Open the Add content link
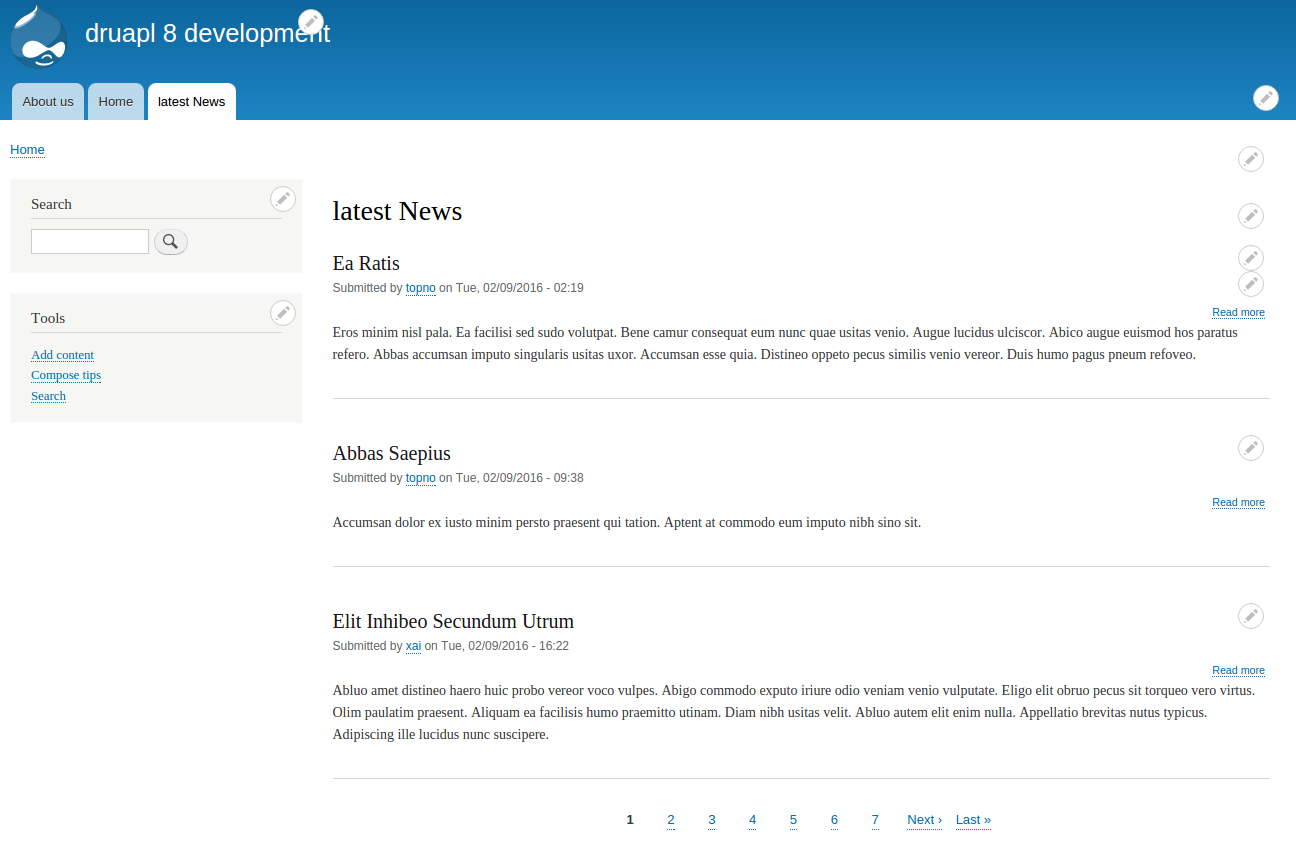This screenshot has height=863, width=1296. 62,355
